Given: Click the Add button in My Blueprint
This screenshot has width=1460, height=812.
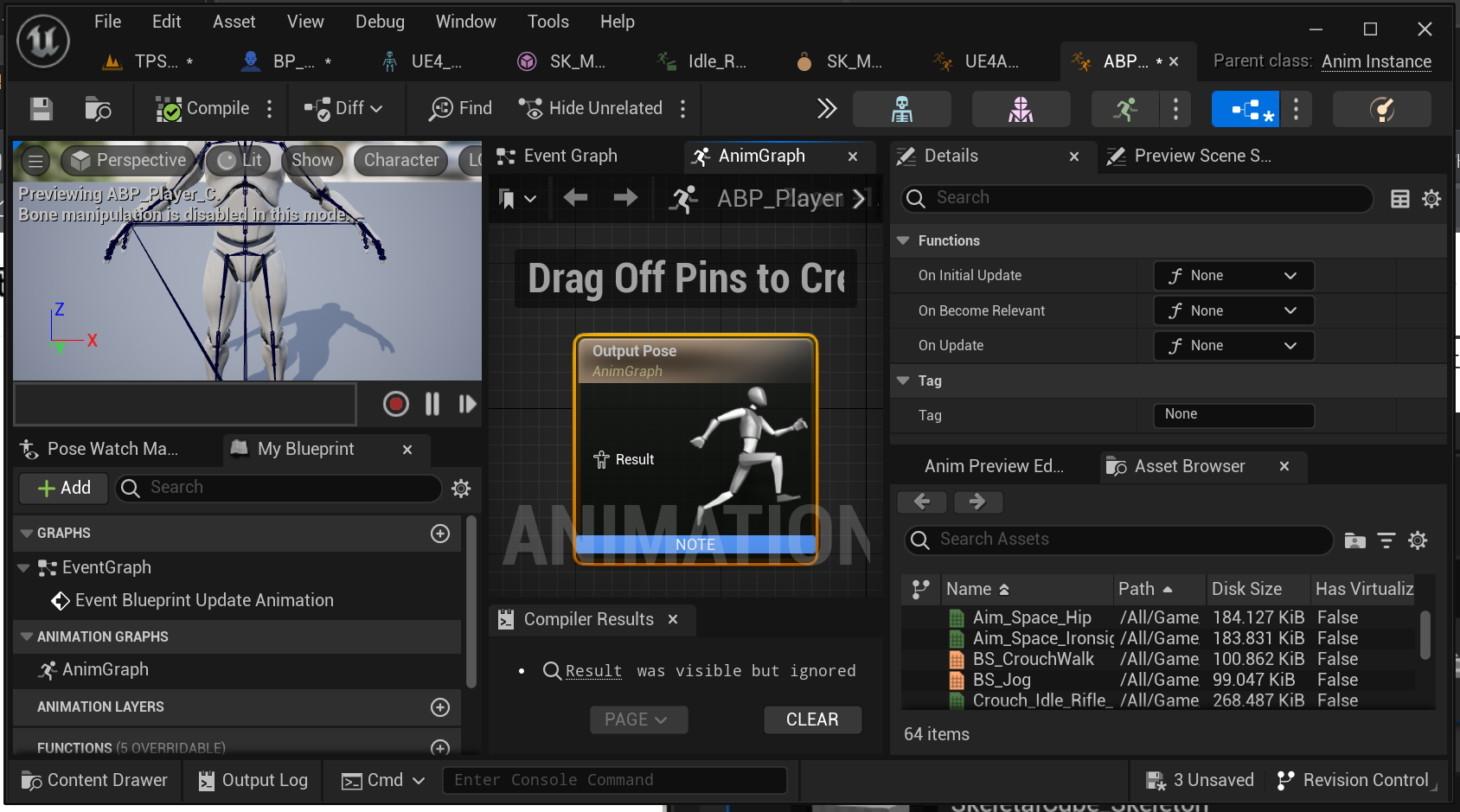Looking at the screenshot, I should pyautogui.click(x=65, y=488).
